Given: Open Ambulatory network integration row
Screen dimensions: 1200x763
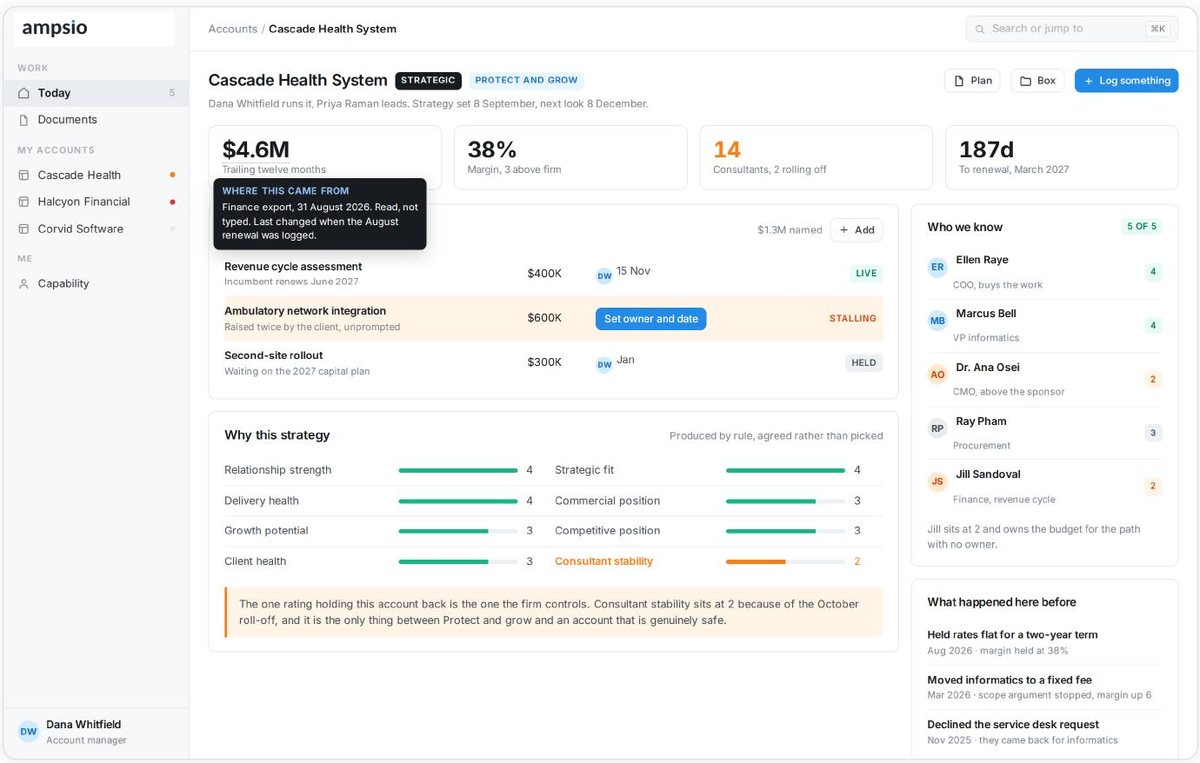Looking at the screenshot, I should [x=553, y=319].
